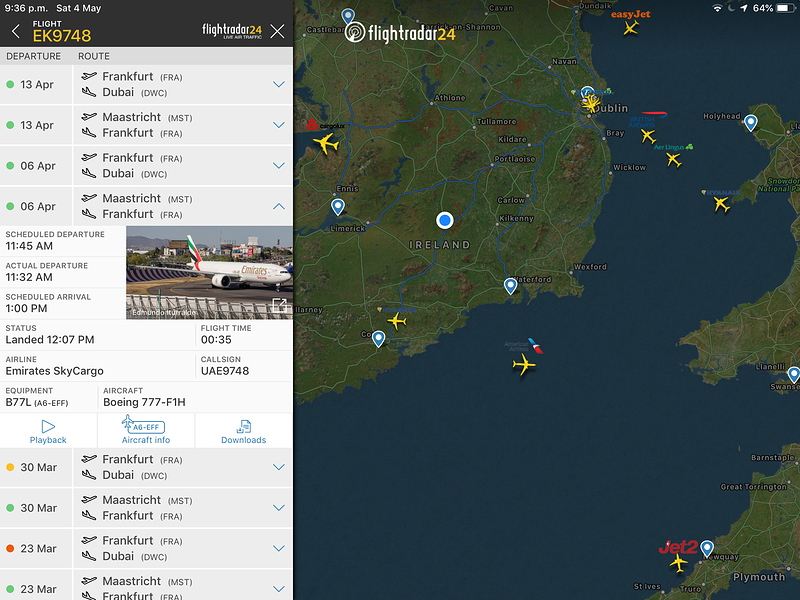Image resolution: width=800 pixels, height=600 pixels.
Task: Select the Jet2 aircraft near Newquay
Action: pyautogui.click(x=680, y=563)
